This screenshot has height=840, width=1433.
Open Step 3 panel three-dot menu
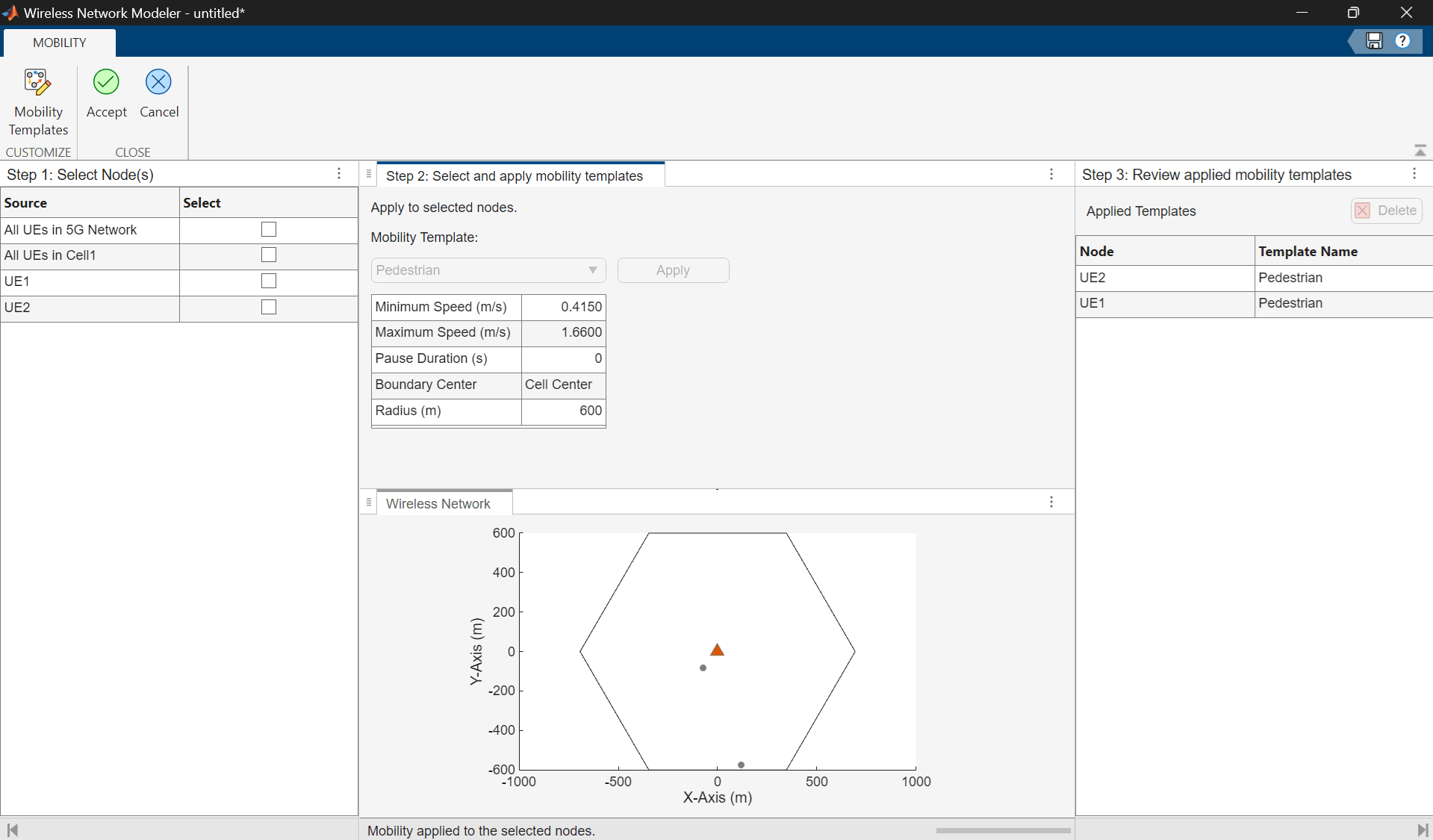[x=1414, y=174]
